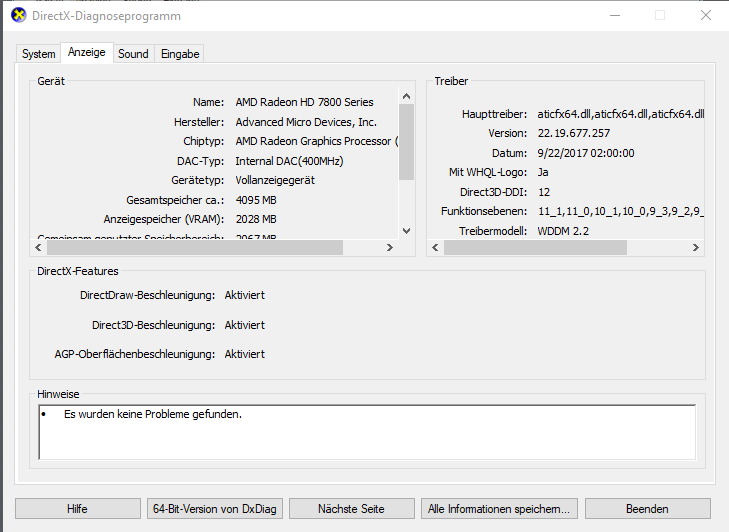Click the Hinweise text box

pos(367,432)
